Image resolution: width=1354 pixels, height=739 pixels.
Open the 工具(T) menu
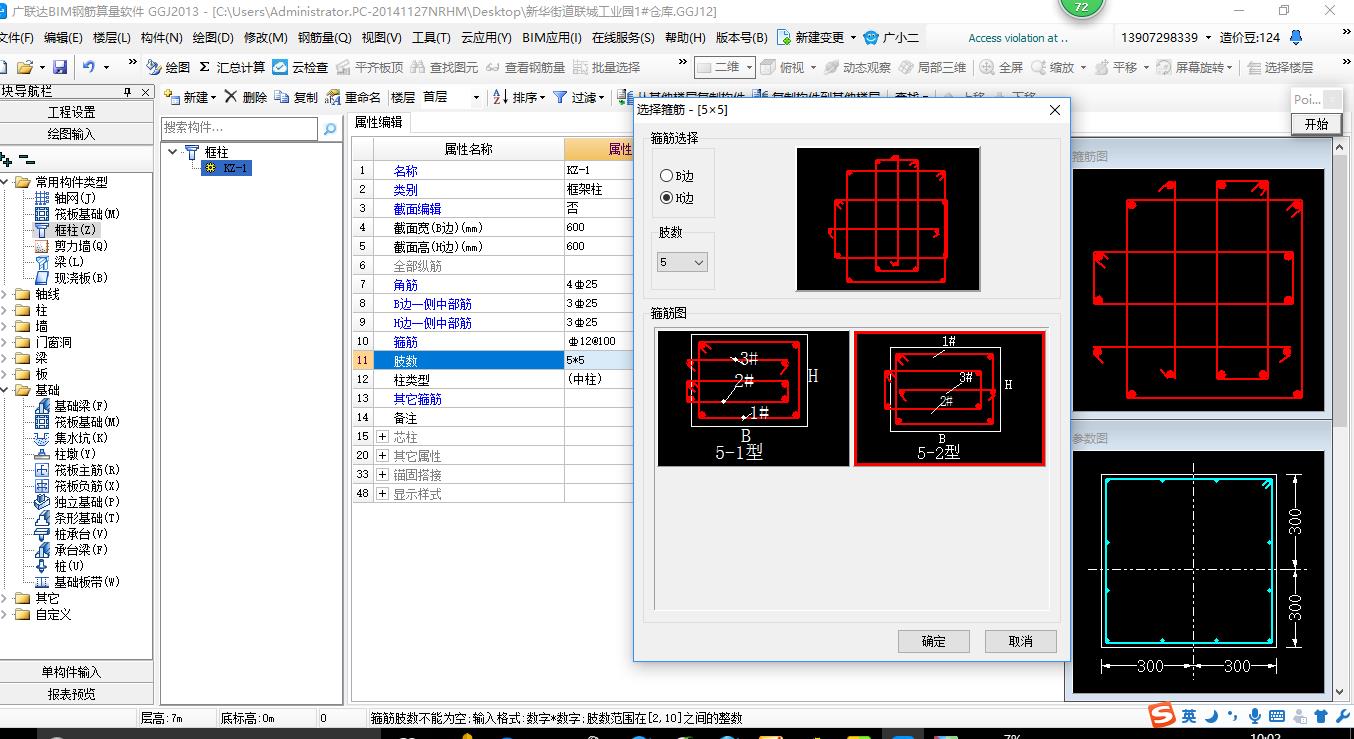point(431,38)
